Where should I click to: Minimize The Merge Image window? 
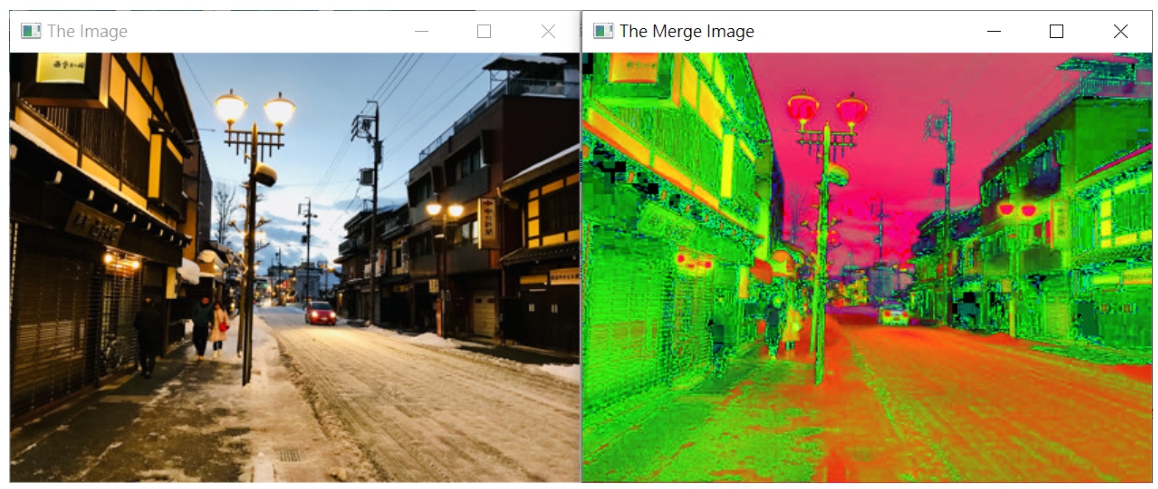tap(993, 31)
